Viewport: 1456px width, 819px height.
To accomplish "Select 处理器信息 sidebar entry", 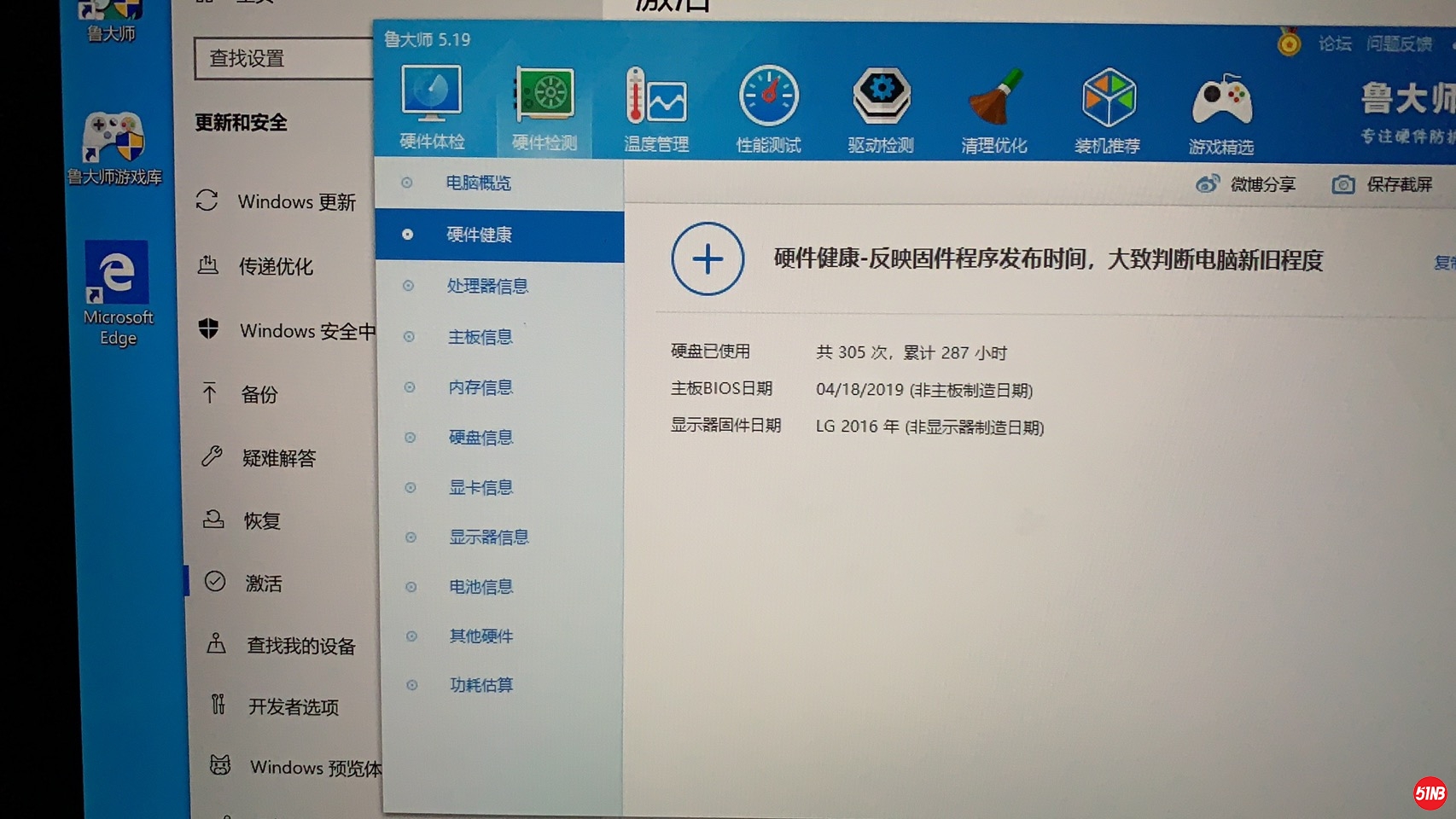I will 487,286.
